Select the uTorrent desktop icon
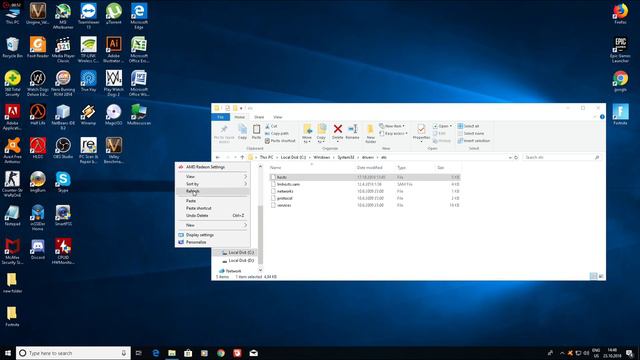This screenshot has width=640, height=360. point(113,13)
